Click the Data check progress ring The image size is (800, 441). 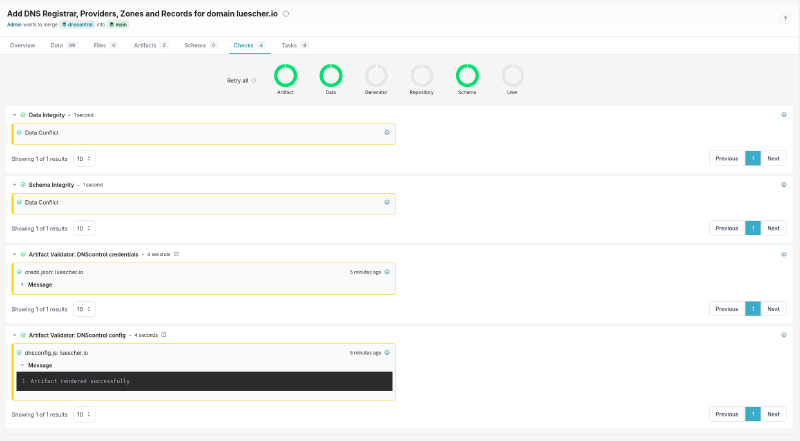point(331,76)
